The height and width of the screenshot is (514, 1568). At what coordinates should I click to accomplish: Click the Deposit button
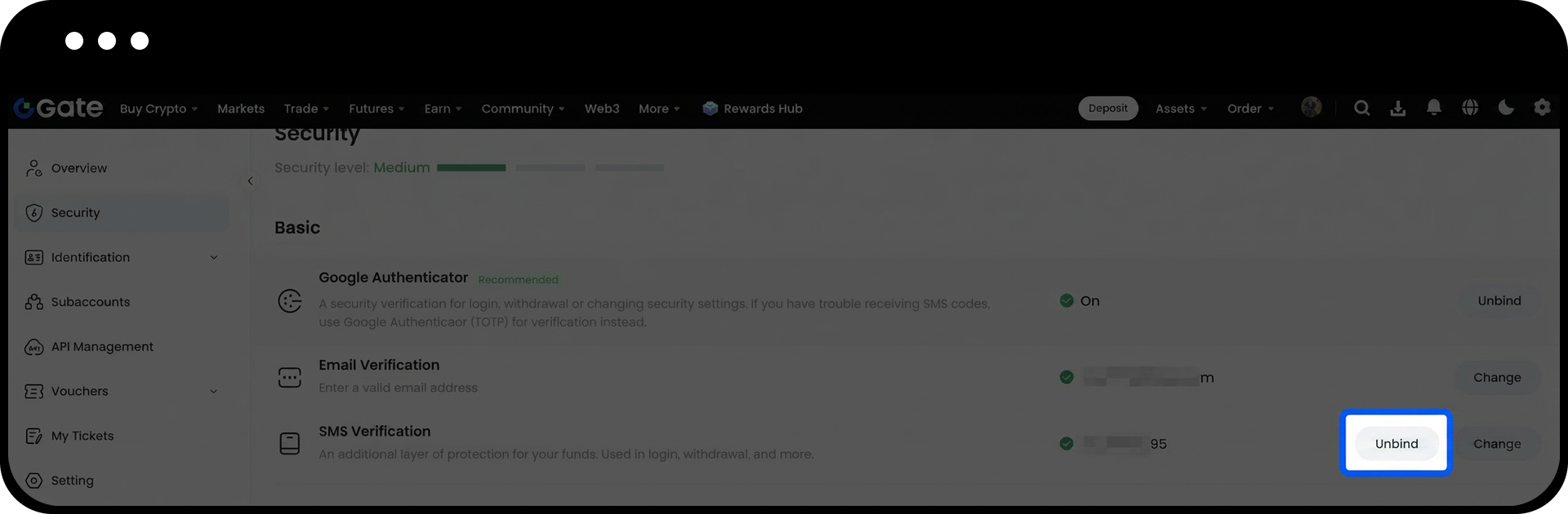tap(1107, 109)
